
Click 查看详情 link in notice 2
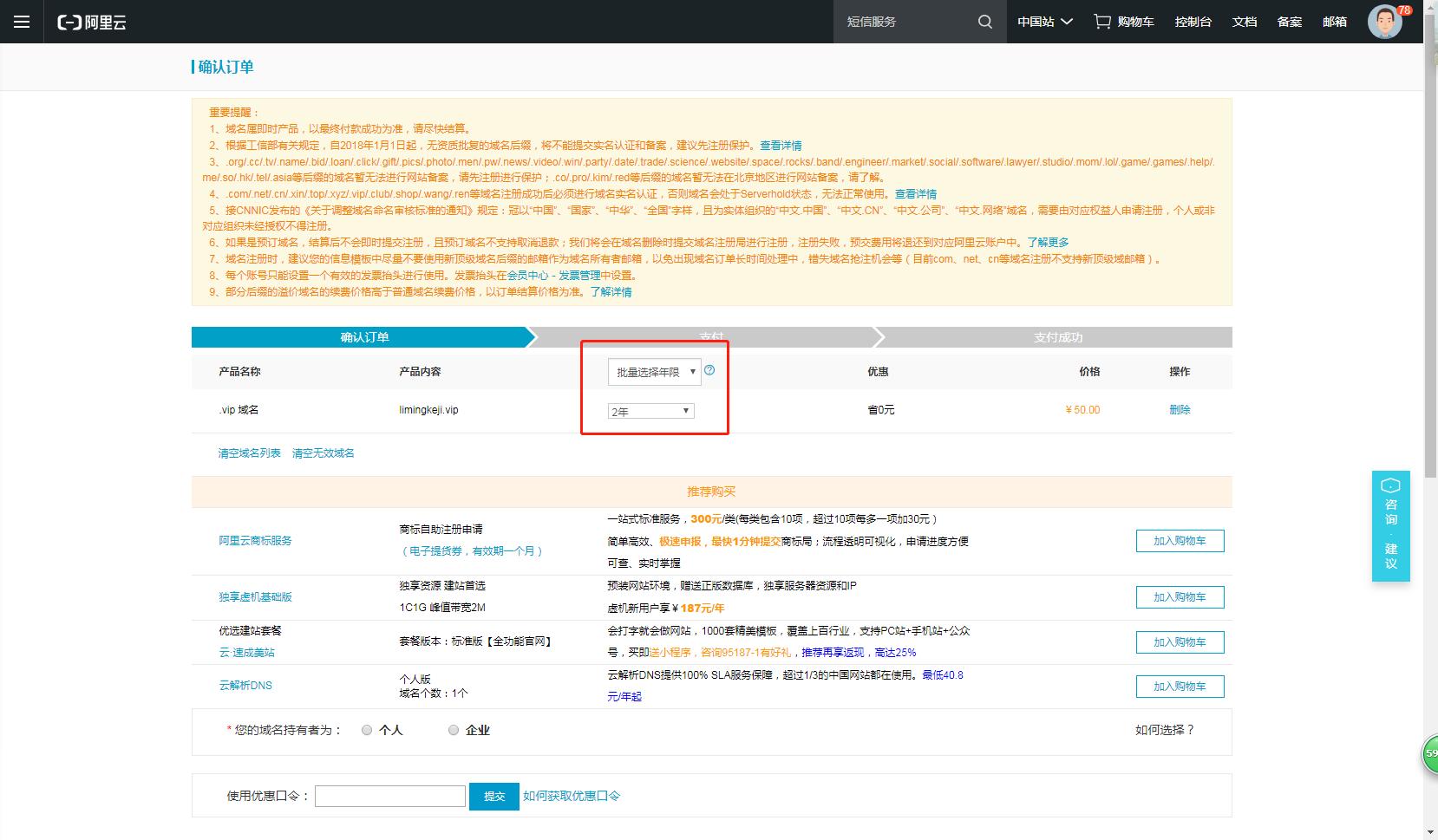point(781,146)
